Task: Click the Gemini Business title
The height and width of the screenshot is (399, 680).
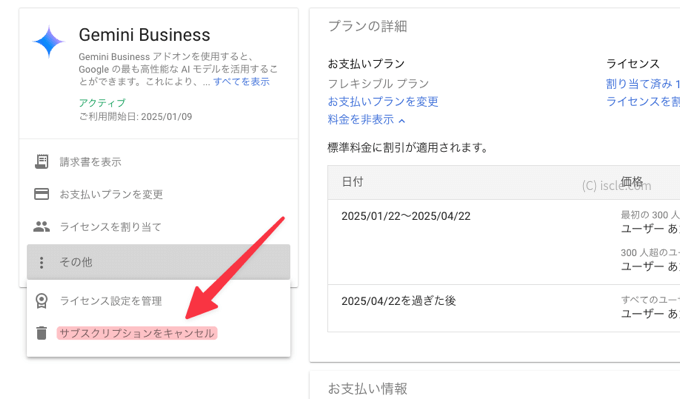Action: pyautogui.click(x=144, y=35)
